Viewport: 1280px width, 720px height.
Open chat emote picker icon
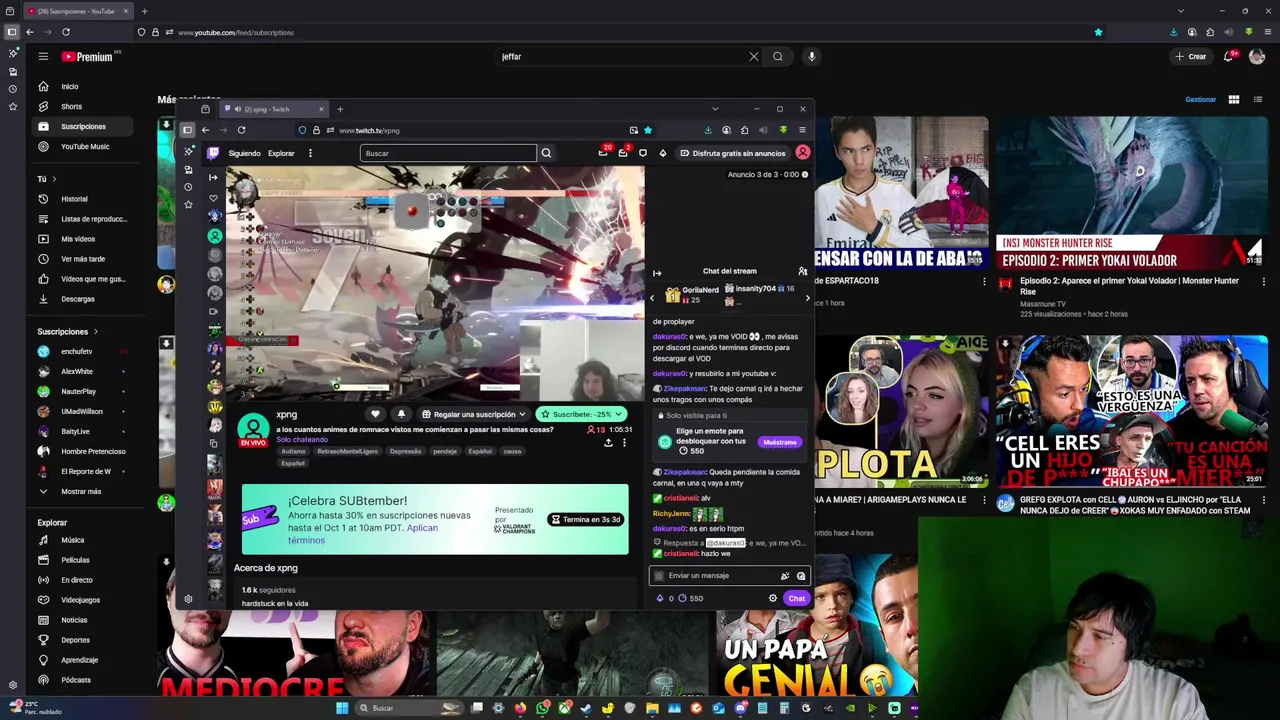click(x=801, y=576)
